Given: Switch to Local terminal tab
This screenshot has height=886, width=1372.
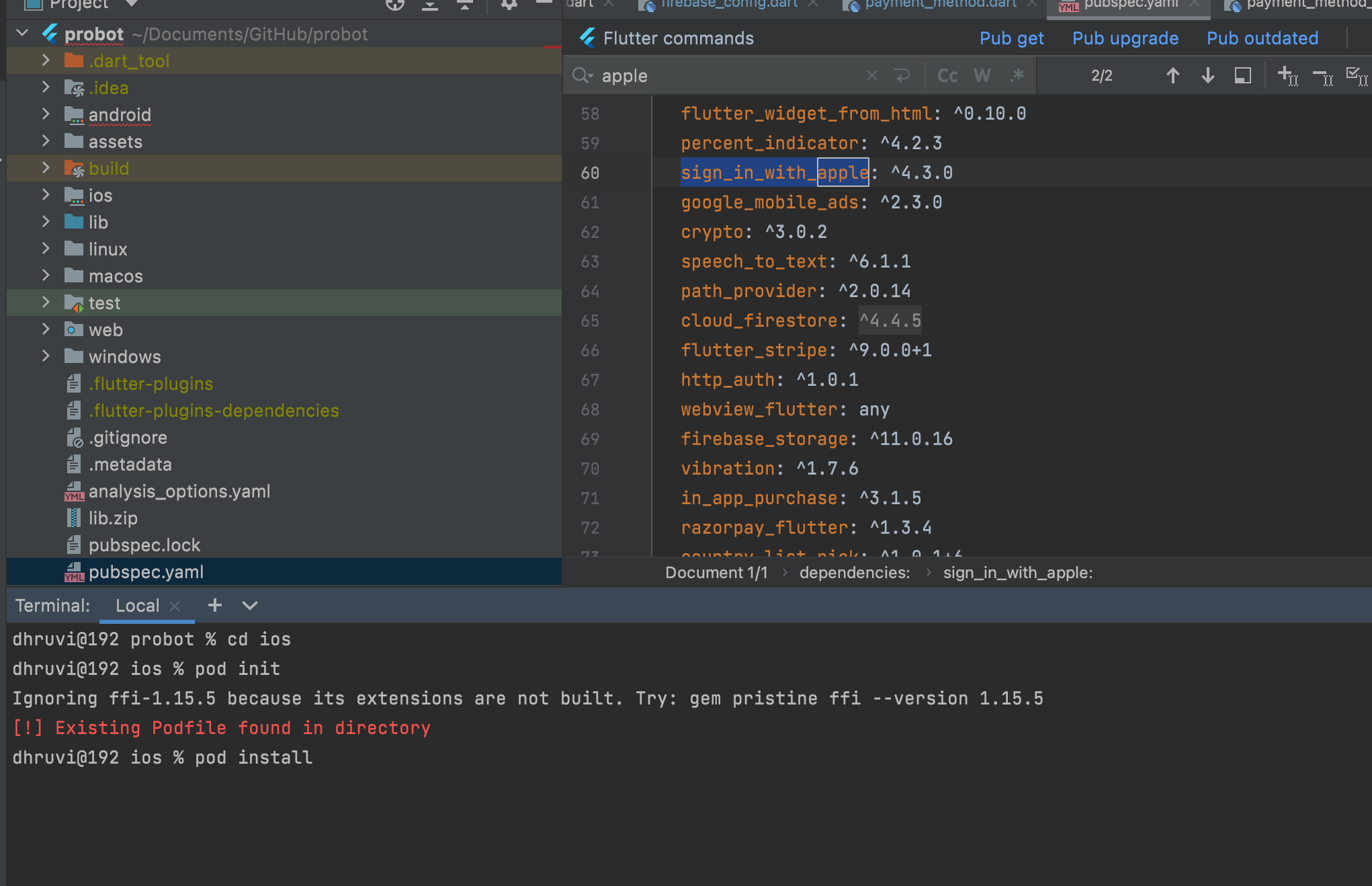Looking at the screenshot, I should 137,606.
